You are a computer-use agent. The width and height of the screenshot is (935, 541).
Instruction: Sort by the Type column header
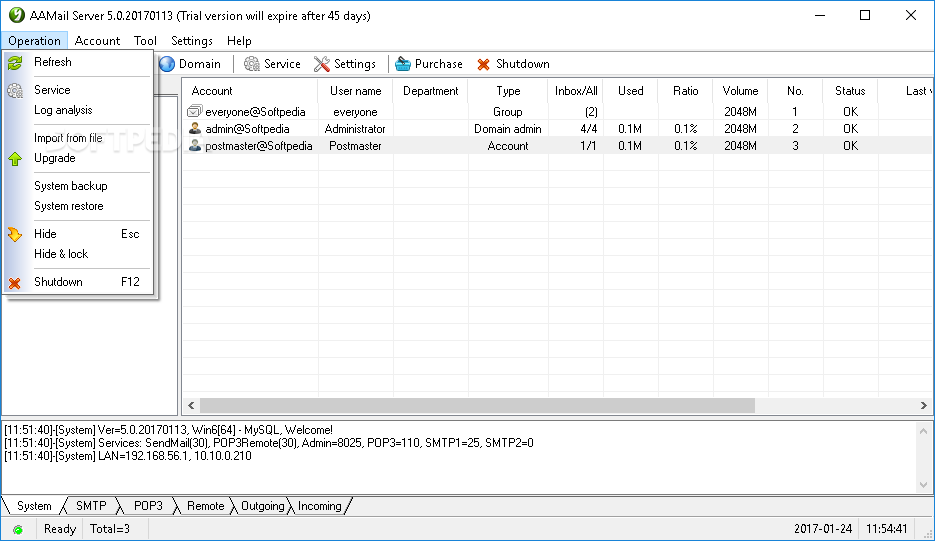point(508,91)
